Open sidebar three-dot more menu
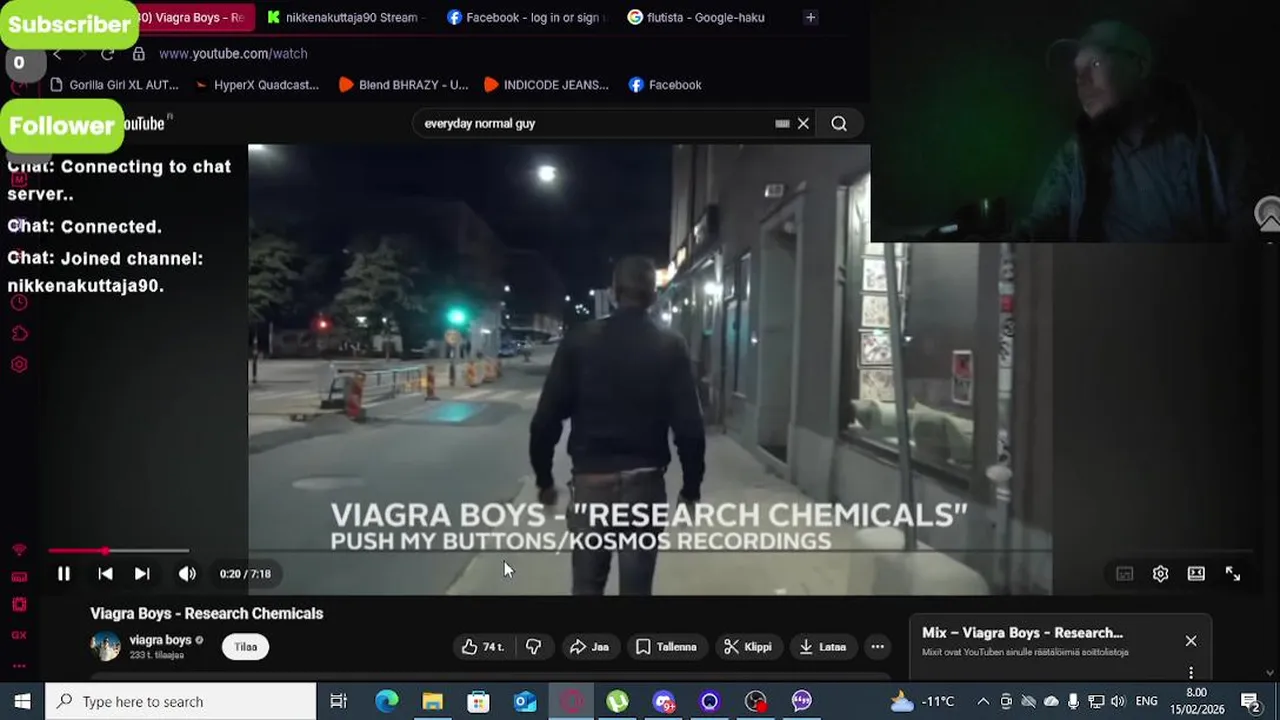 (x=19, y=665)
